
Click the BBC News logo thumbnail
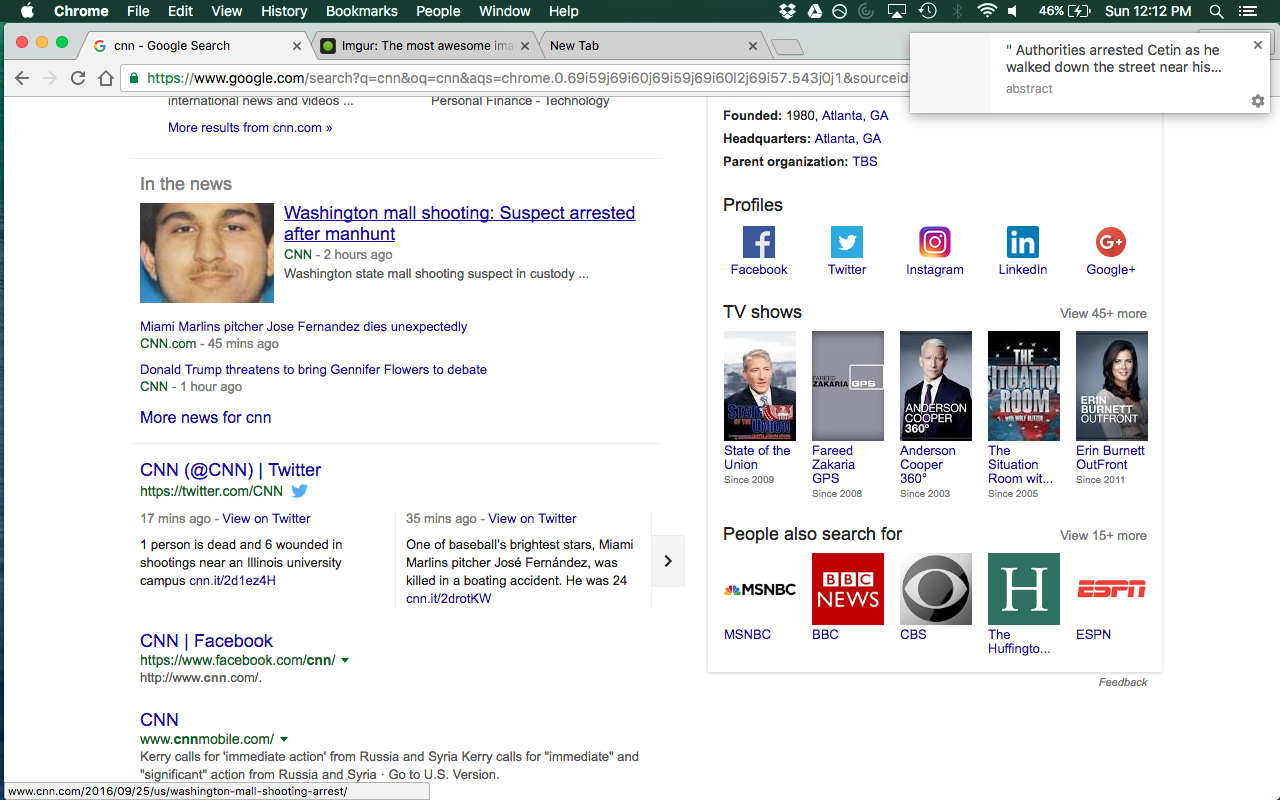848,589
